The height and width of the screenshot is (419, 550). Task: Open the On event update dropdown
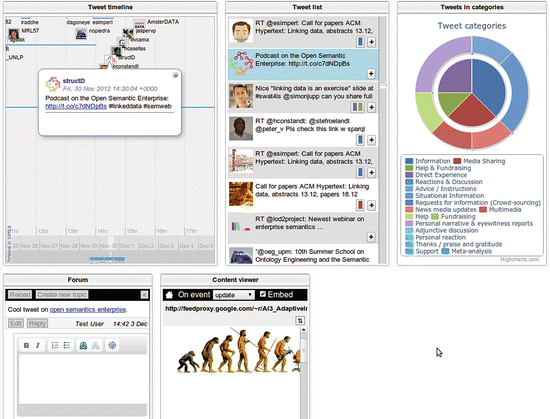tap(234, 295)
